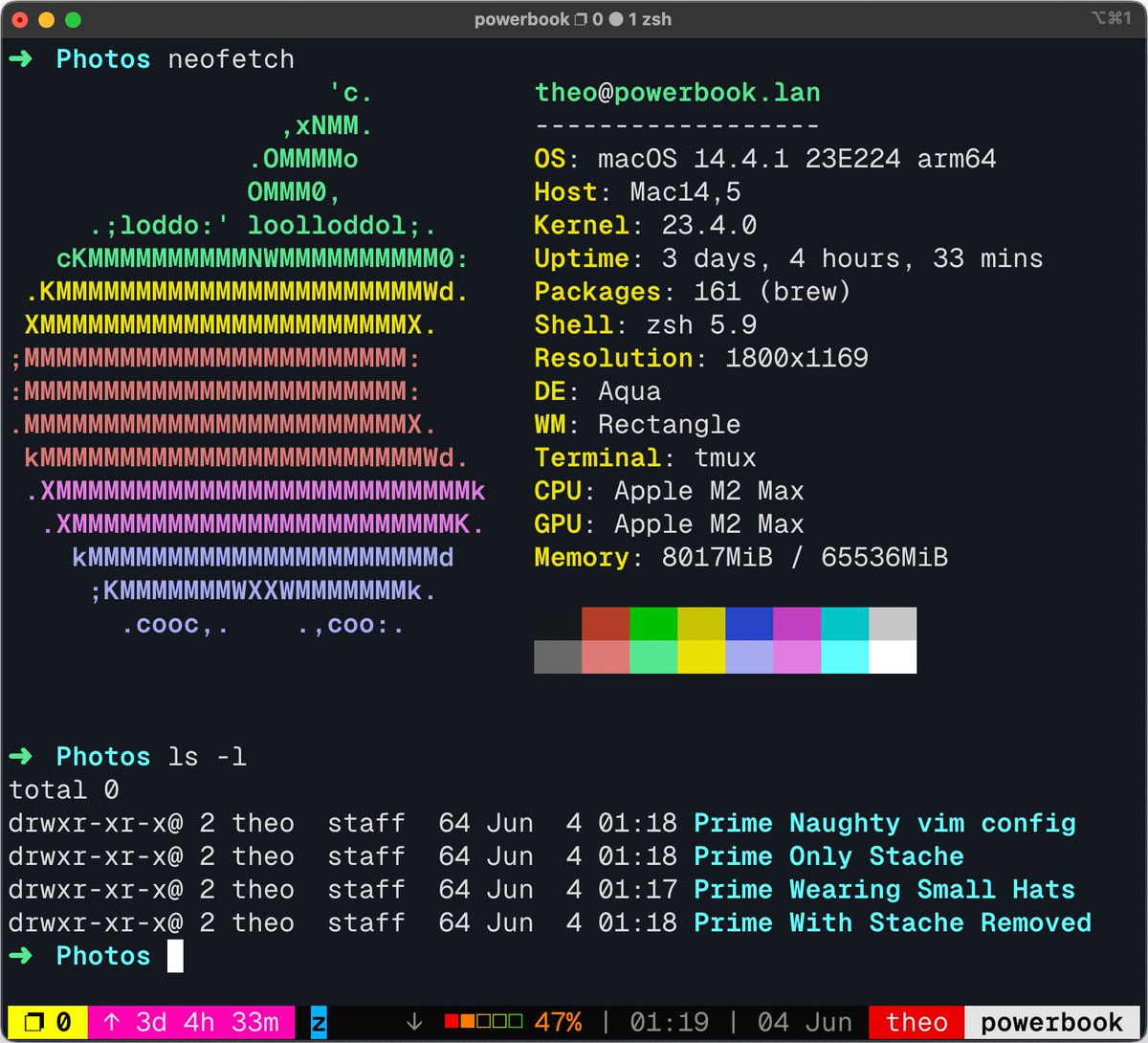
Task: Click the Packages line 161 (brew)
Action: [x=694, y=292]
